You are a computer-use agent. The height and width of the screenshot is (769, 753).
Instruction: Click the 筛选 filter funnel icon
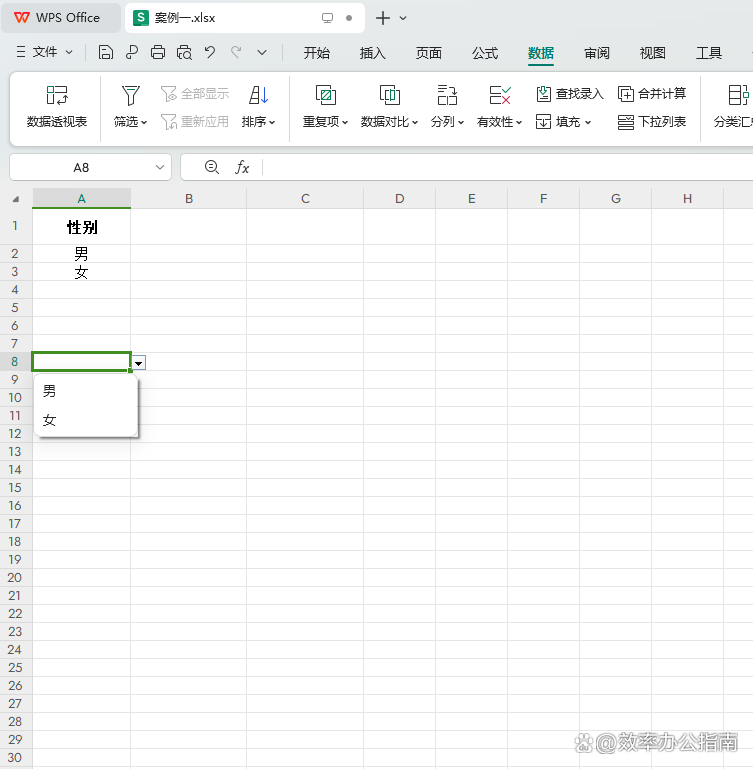[x=130, y=95]
